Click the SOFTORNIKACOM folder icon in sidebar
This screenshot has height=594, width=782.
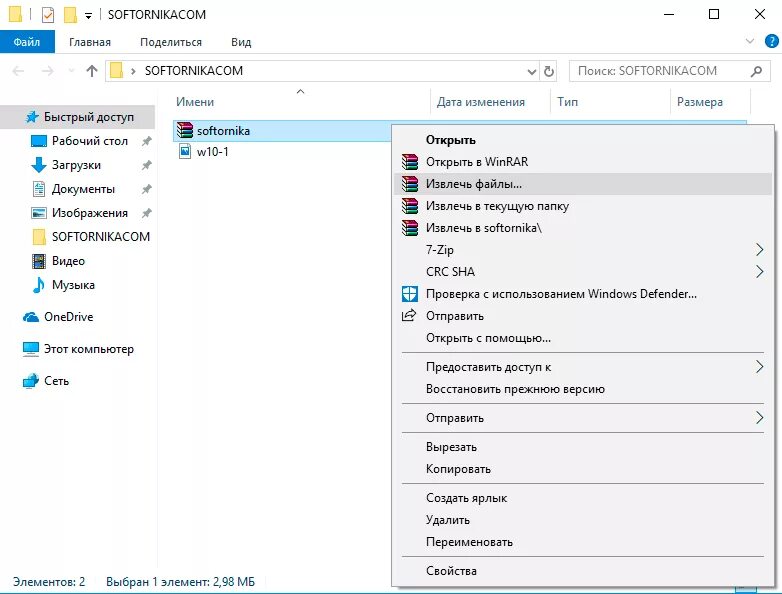tap(39, 237)
